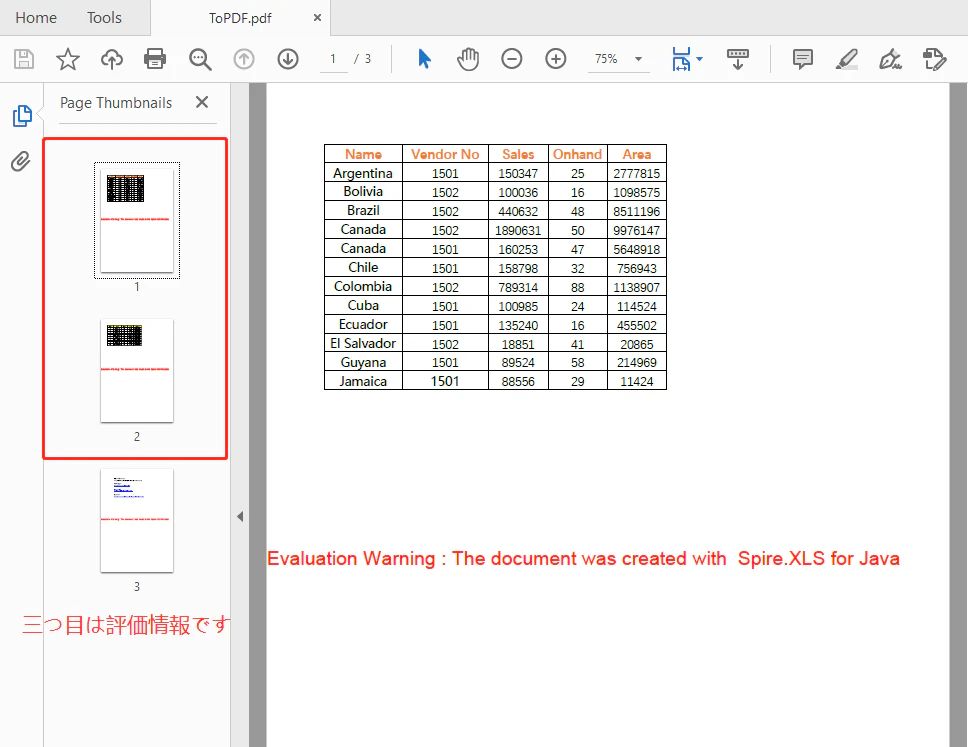Open the Page Thumbnails sidebar icon
This screenshot has height=747, width=968.
pos(22,115)
